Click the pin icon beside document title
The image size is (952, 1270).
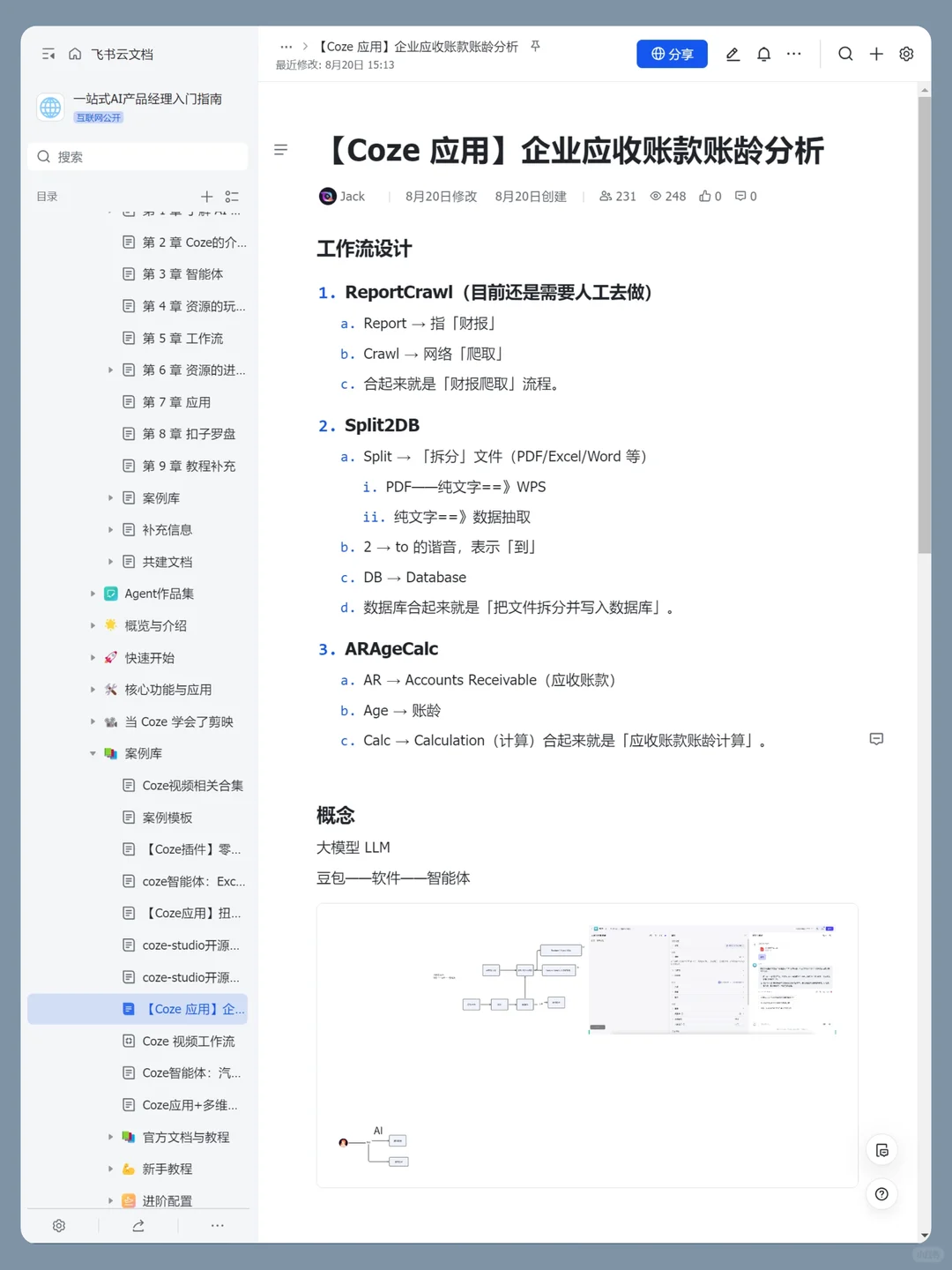pyautogui.click(x=535, y=46)
